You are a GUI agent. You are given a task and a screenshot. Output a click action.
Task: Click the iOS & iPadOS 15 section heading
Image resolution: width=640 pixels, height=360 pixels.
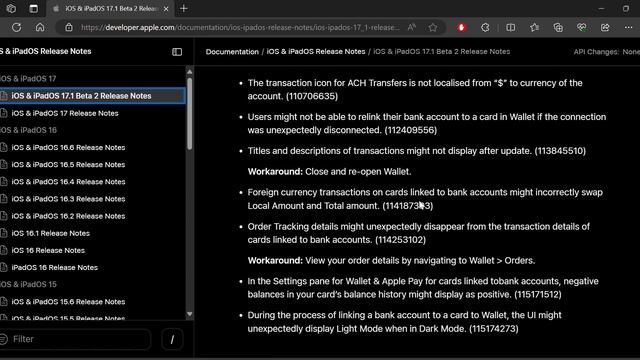(28, 284)
